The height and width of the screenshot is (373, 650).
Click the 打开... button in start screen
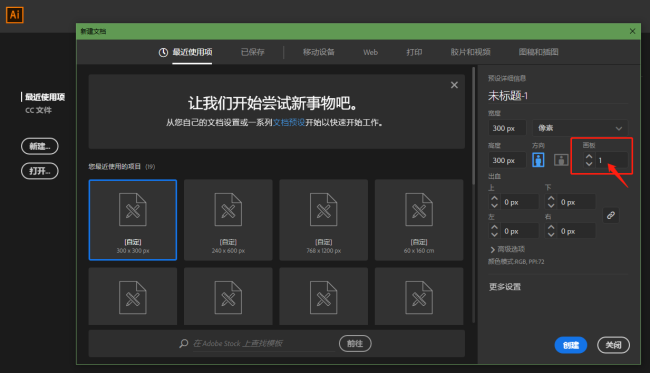click(40, 171)
